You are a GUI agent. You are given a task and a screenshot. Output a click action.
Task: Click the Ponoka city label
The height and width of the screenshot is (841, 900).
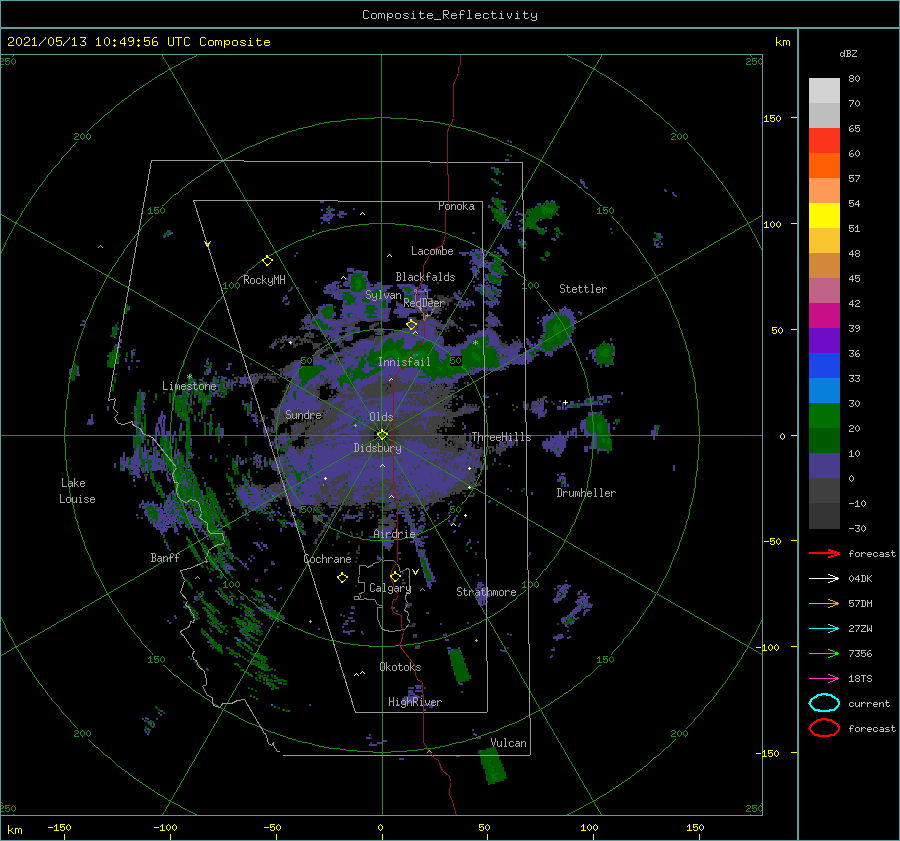pos(456,206)
